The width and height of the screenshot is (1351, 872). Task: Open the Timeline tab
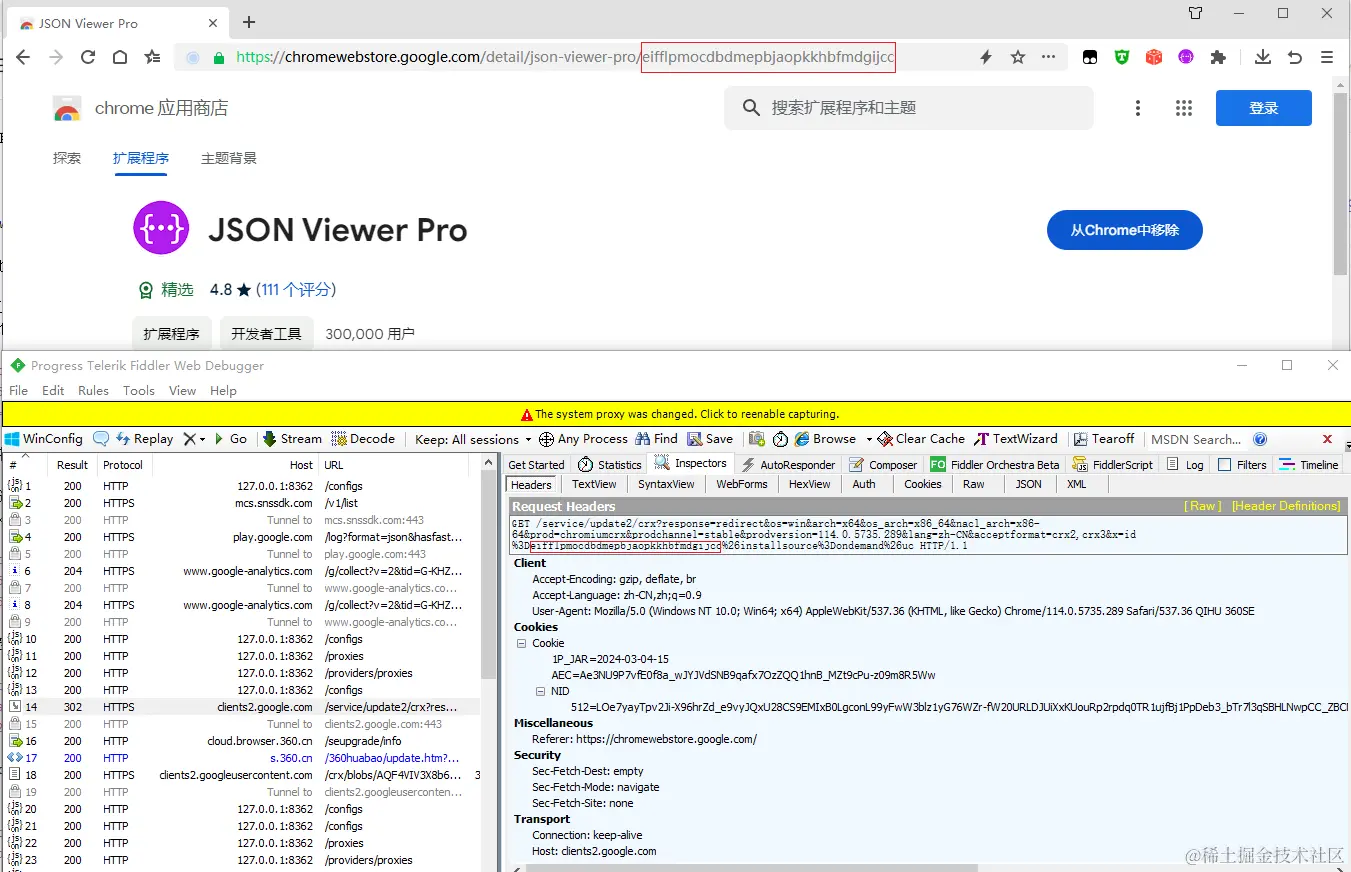[x=1308, y=465]
